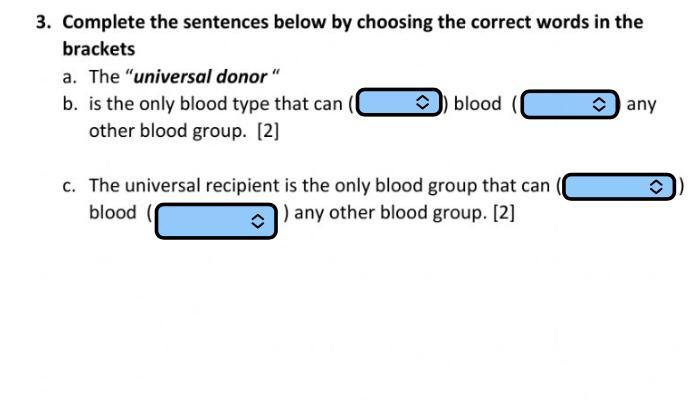Click the "[2]" marks label ending sentence c
This screenshot has width=699, height=411.
pos(504,213)
